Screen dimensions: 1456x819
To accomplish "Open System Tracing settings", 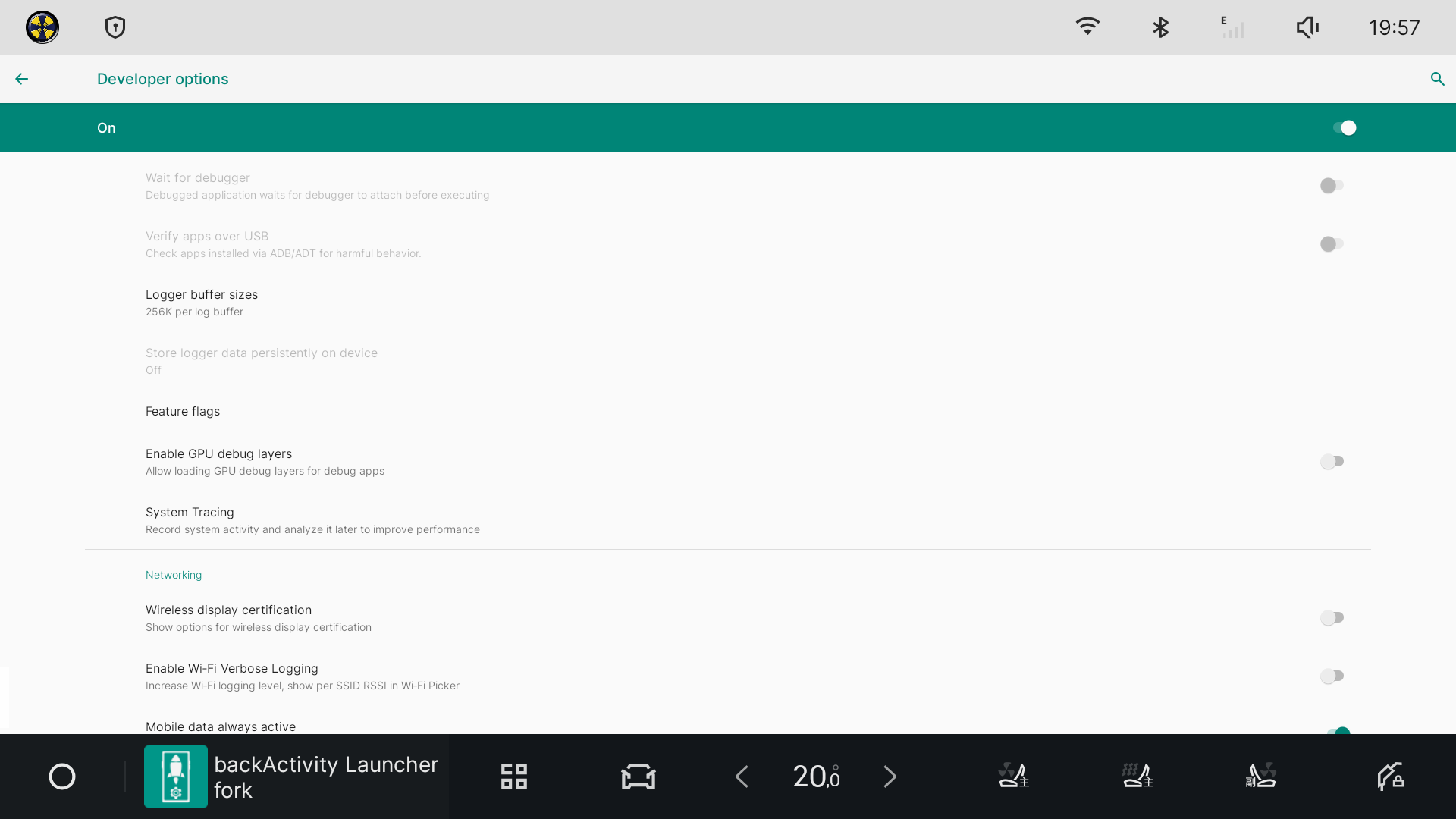I will (x=190, y=520).
